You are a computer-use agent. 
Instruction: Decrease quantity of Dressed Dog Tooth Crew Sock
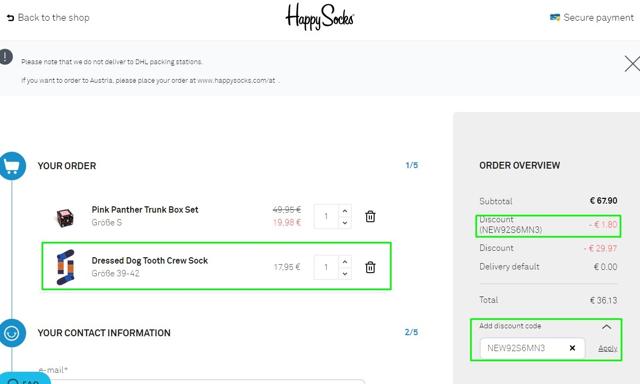point(345,273)
